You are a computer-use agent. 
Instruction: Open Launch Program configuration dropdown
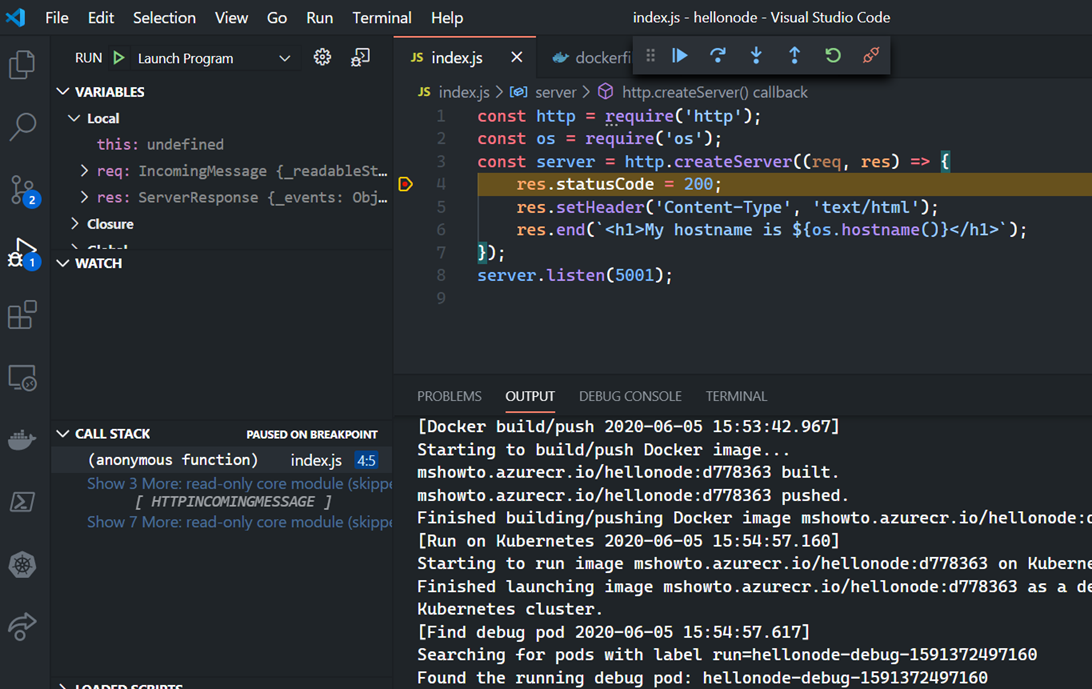(214, 59)
